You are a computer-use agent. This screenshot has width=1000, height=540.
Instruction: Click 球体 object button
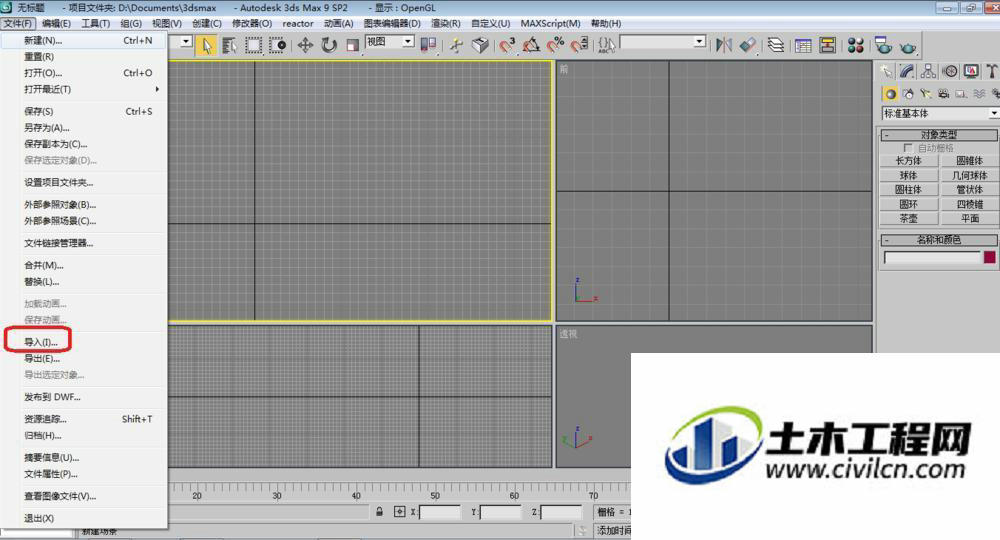point(908,175)
